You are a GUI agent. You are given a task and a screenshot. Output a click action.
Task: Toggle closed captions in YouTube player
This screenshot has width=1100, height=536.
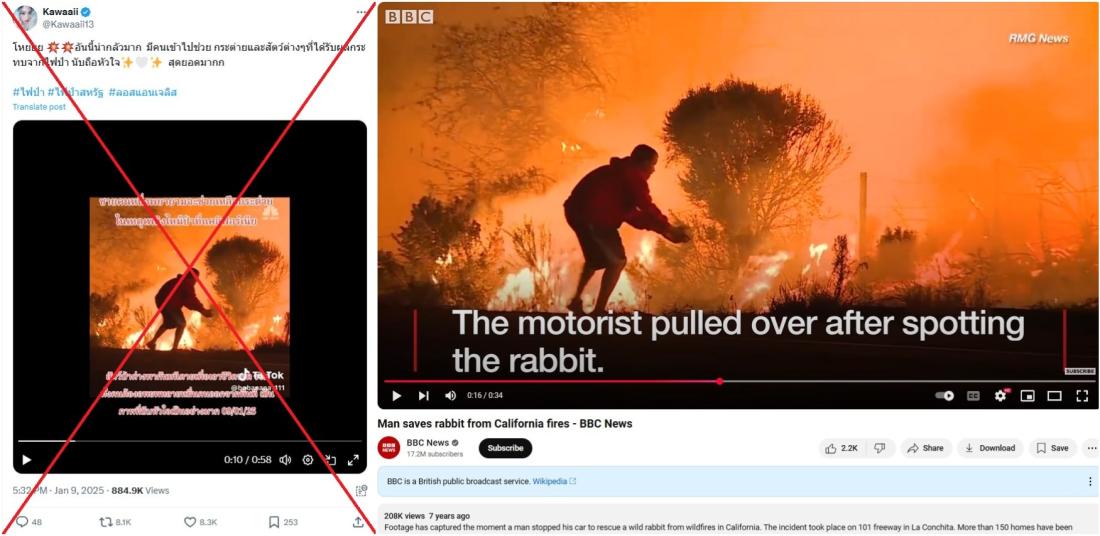[x=973, y=396]
